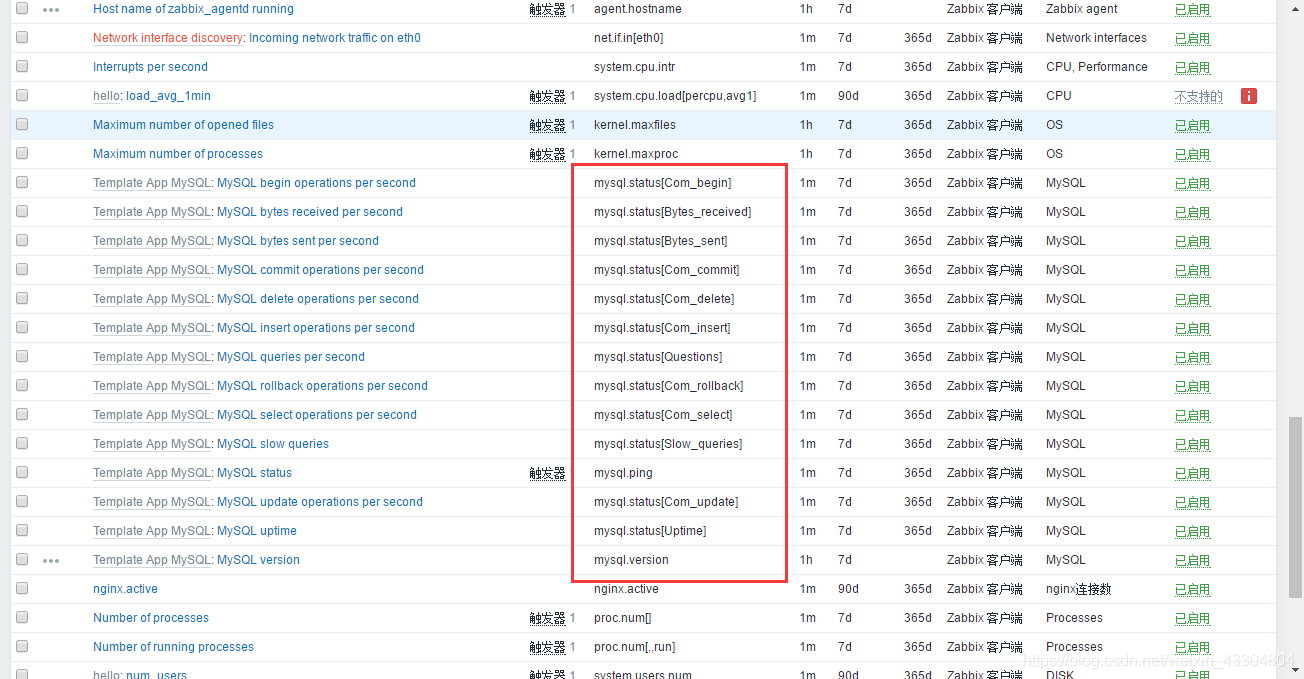Image resolution: width=1304 pixels, height=679 pixels.
Task: Open MySQL rollback operations per second item
Action: [x=322, y=386]
